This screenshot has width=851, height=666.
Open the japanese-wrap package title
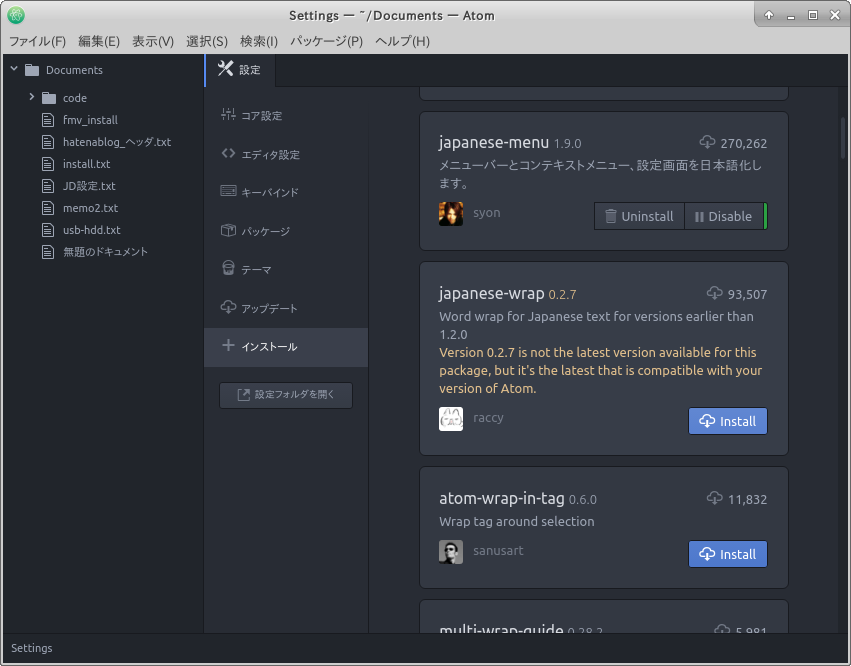coord(492,294)
